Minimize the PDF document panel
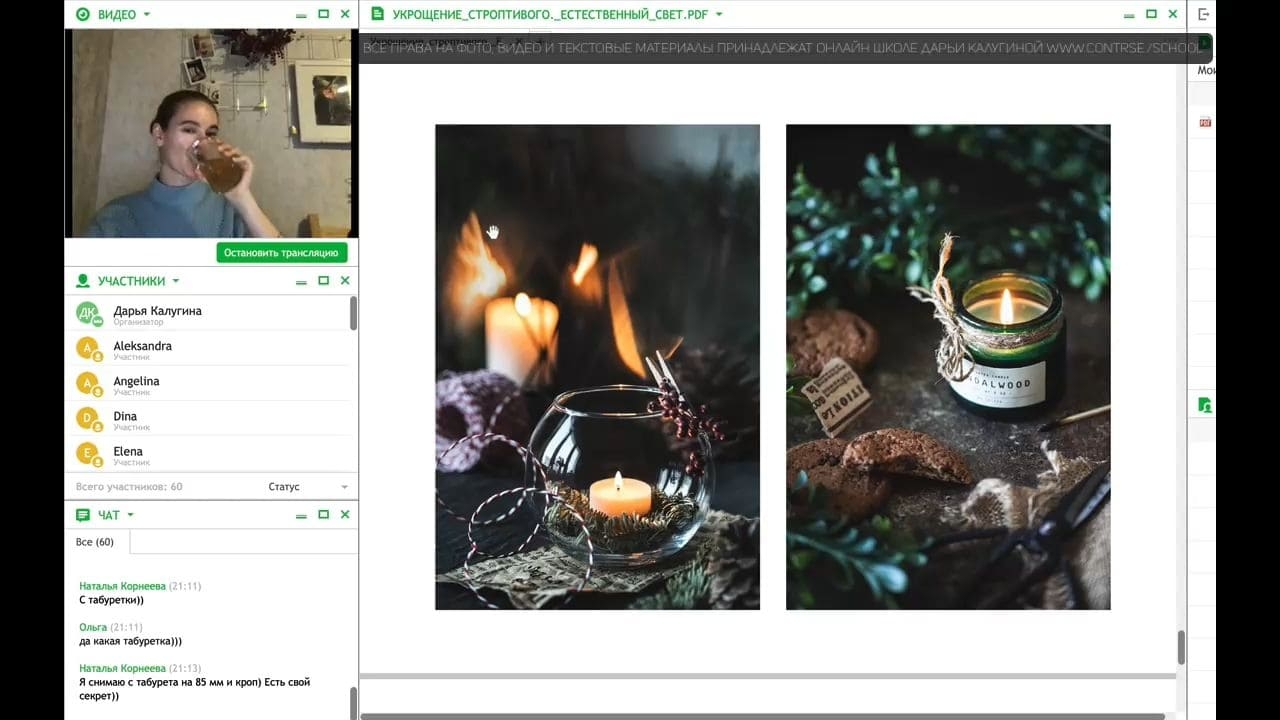This screenshot has width=1280, height=720. [1129, 15]
